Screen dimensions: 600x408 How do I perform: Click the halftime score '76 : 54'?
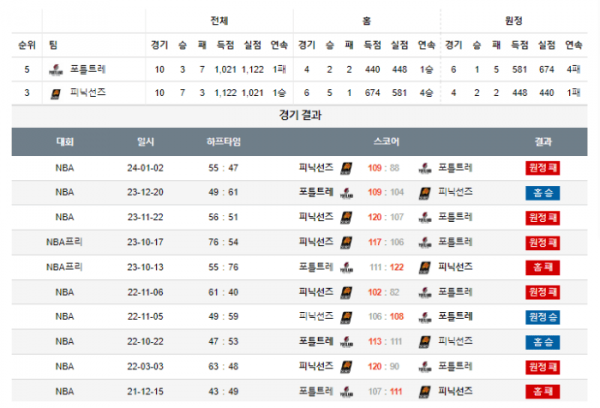click(x=223, y=242)
